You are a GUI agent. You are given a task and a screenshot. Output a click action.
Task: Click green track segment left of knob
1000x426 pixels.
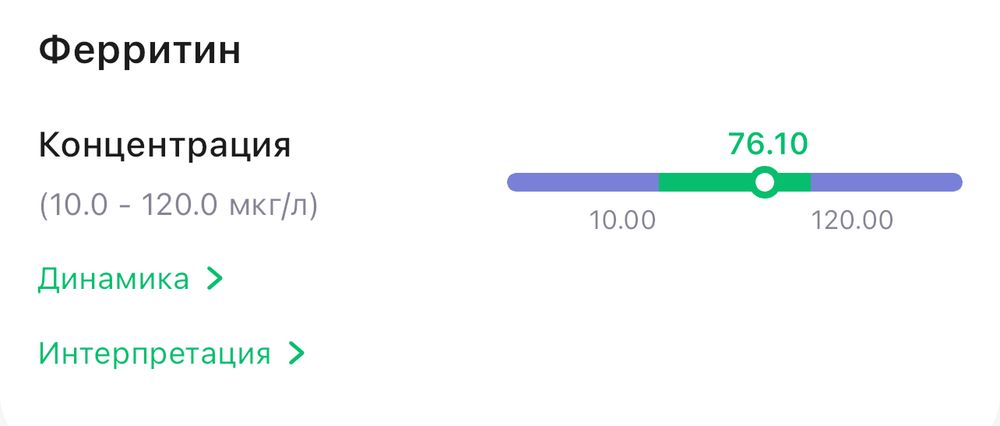coord(704,182)
